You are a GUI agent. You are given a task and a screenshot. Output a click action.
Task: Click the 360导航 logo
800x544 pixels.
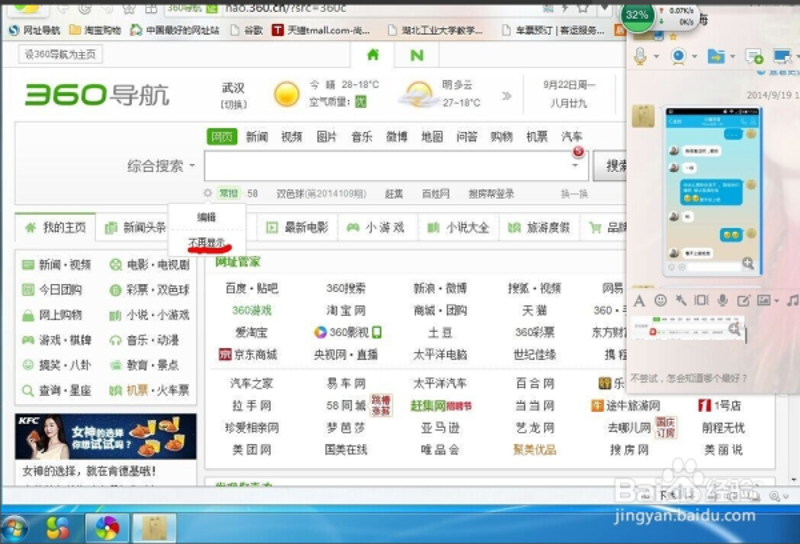click(x=97, y=95)
